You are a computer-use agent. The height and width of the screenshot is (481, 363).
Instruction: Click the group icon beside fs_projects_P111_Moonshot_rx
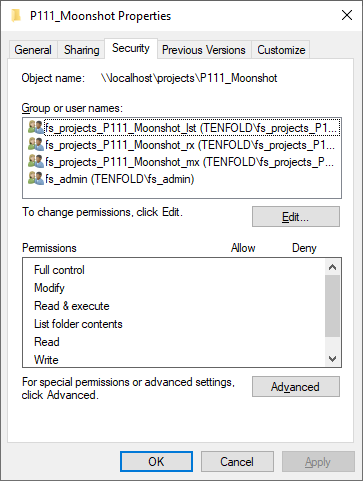(x=36, y=145)
